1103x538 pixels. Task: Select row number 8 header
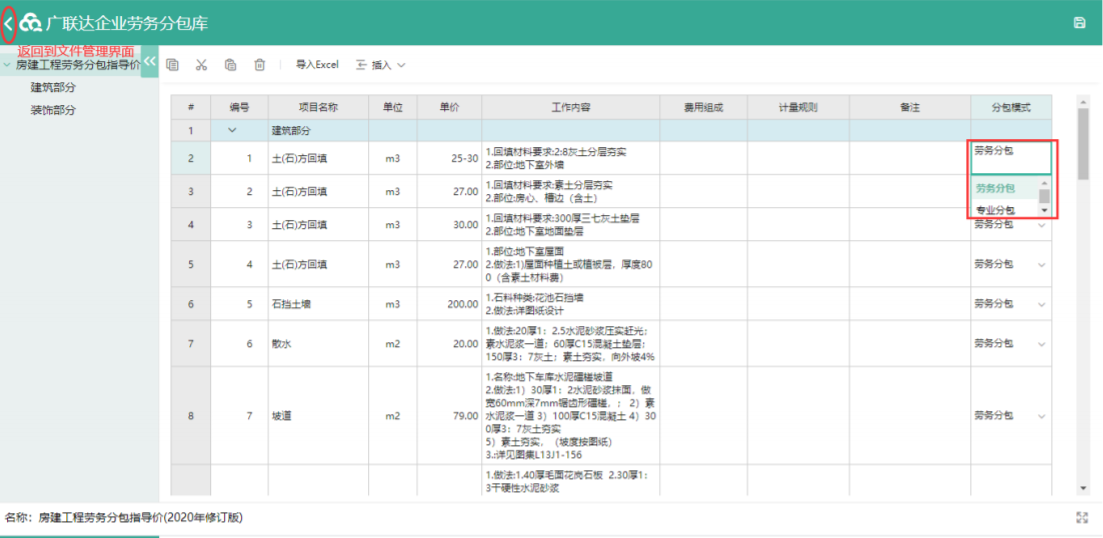pyautogui.click(x=191, y=416)
